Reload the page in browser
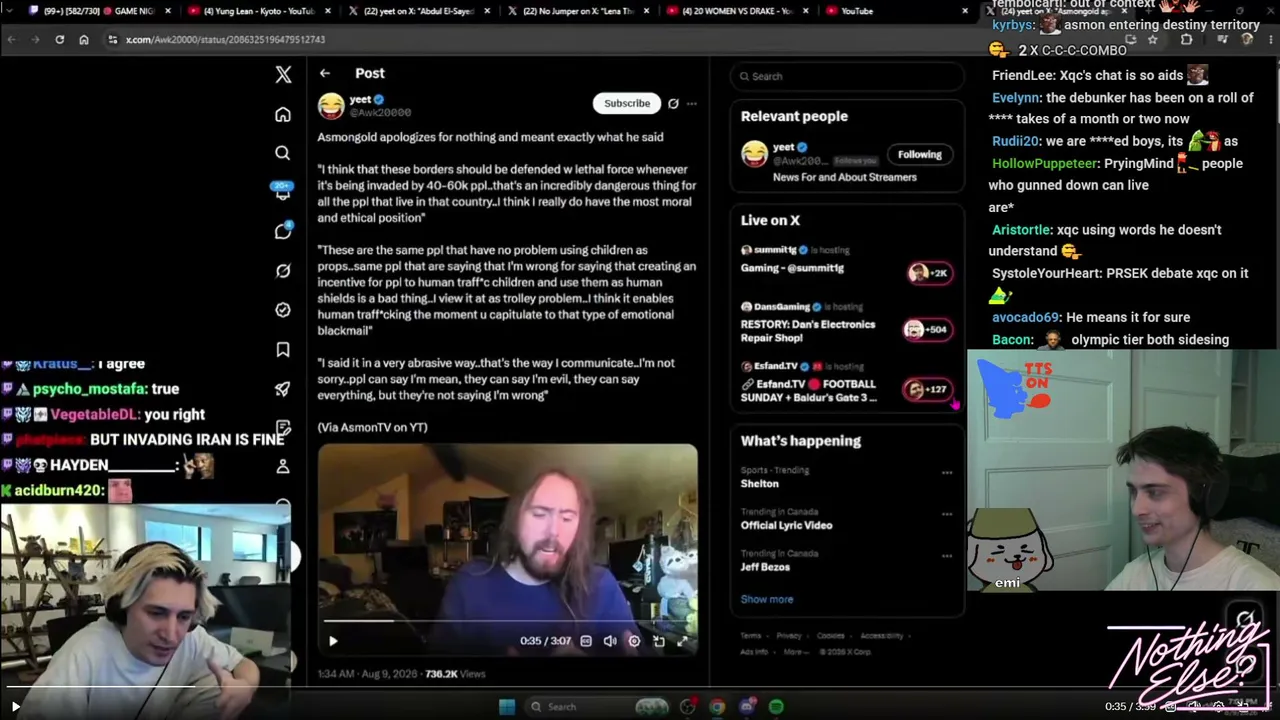The image size is (1280, 720). point(60,40)
